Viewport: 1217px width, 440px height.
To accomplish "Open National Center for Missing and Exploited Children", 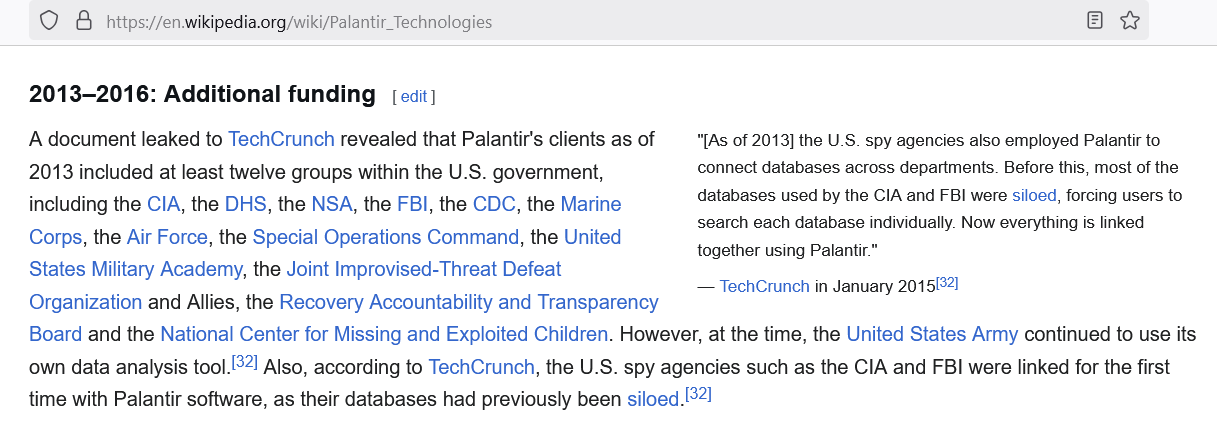I will coord(384,334).
